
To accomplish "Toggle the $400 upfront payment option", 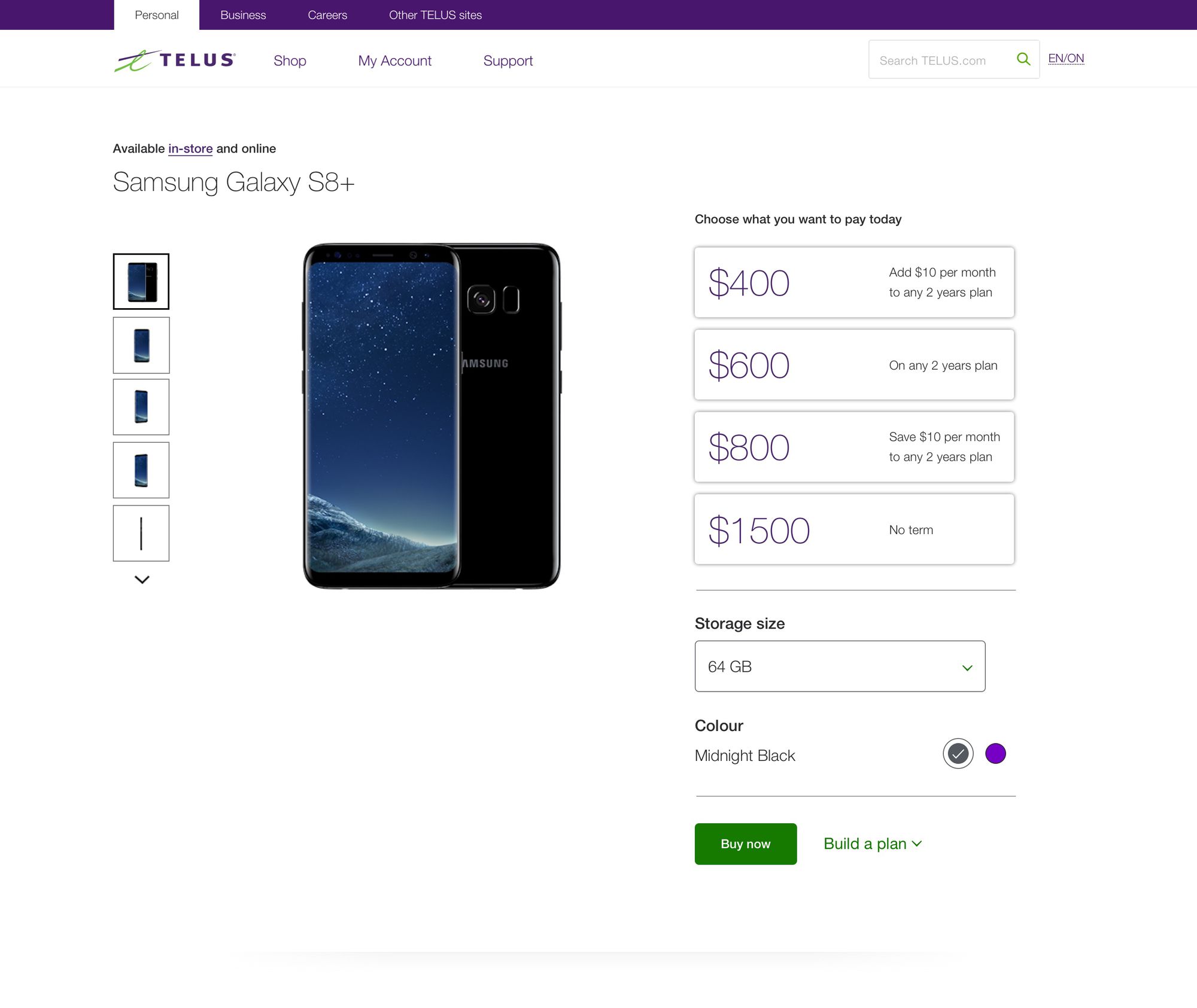I will click(x=854, y=282).
